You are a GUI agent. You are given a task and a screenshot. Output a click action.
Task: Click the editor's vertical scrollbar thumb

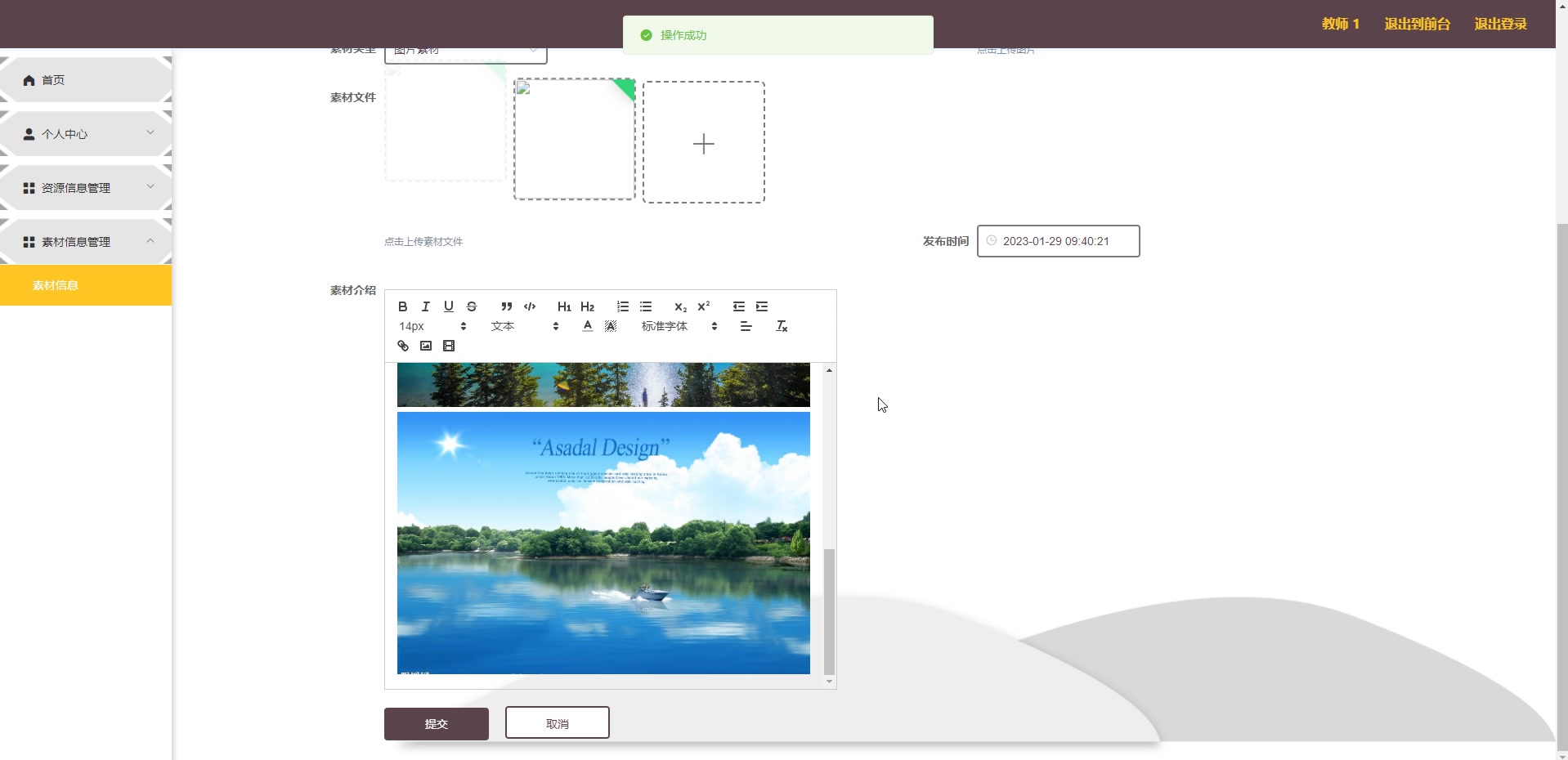[829, 610]
